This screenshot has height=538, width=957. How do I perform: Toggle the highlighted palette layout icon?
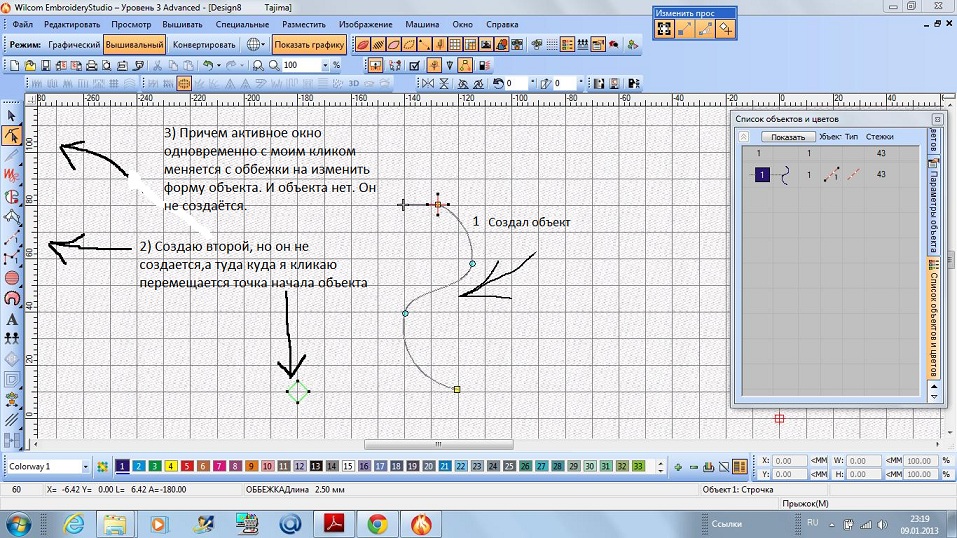point(740,467)
